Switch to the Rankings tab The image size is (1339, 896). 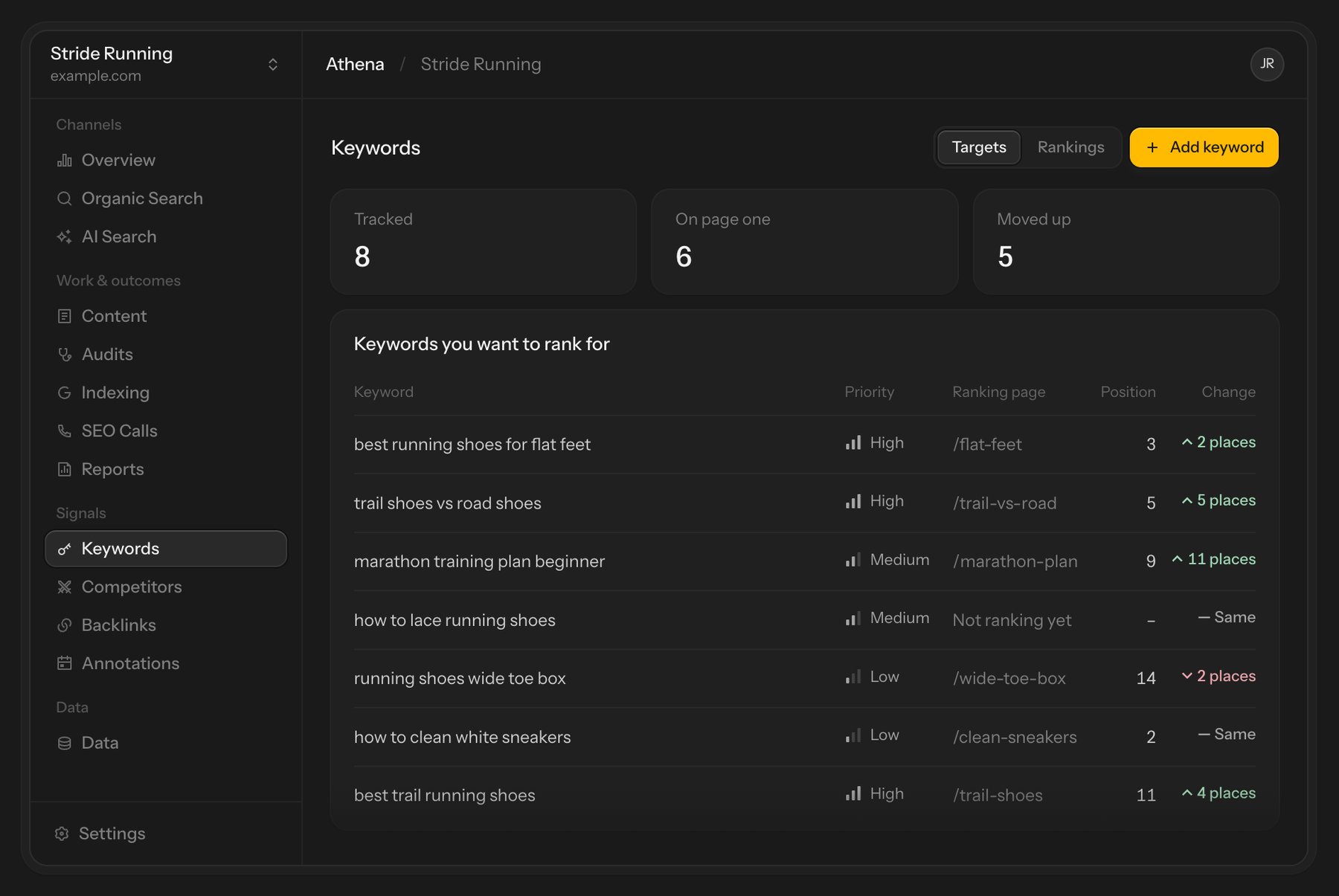(x=1070, y=147)
